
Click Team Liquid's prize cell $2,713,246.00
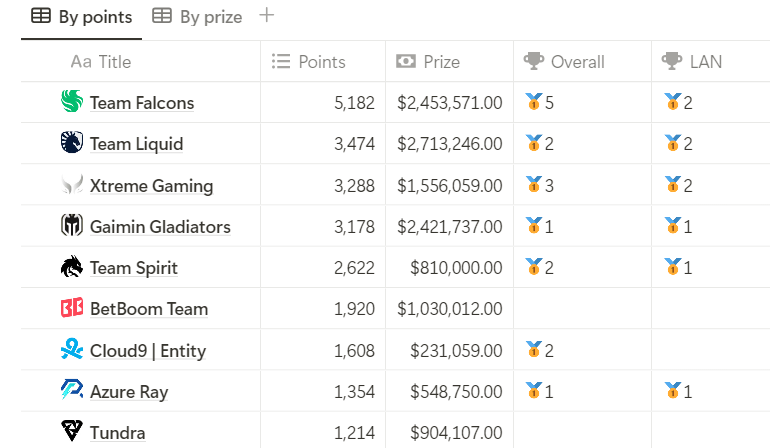[449, 143]
